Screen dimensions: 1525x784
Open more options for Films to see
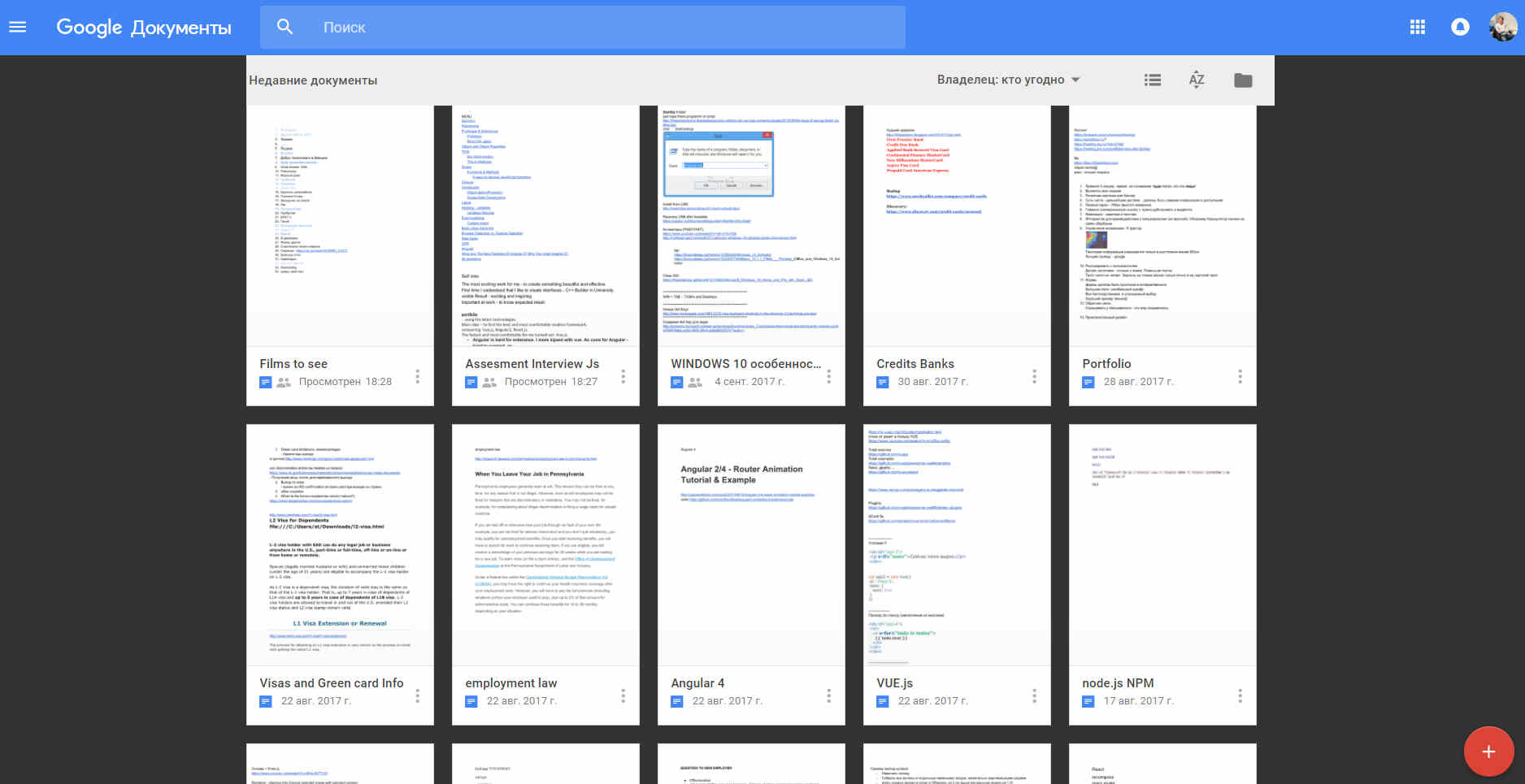click(x=418, y=376)
